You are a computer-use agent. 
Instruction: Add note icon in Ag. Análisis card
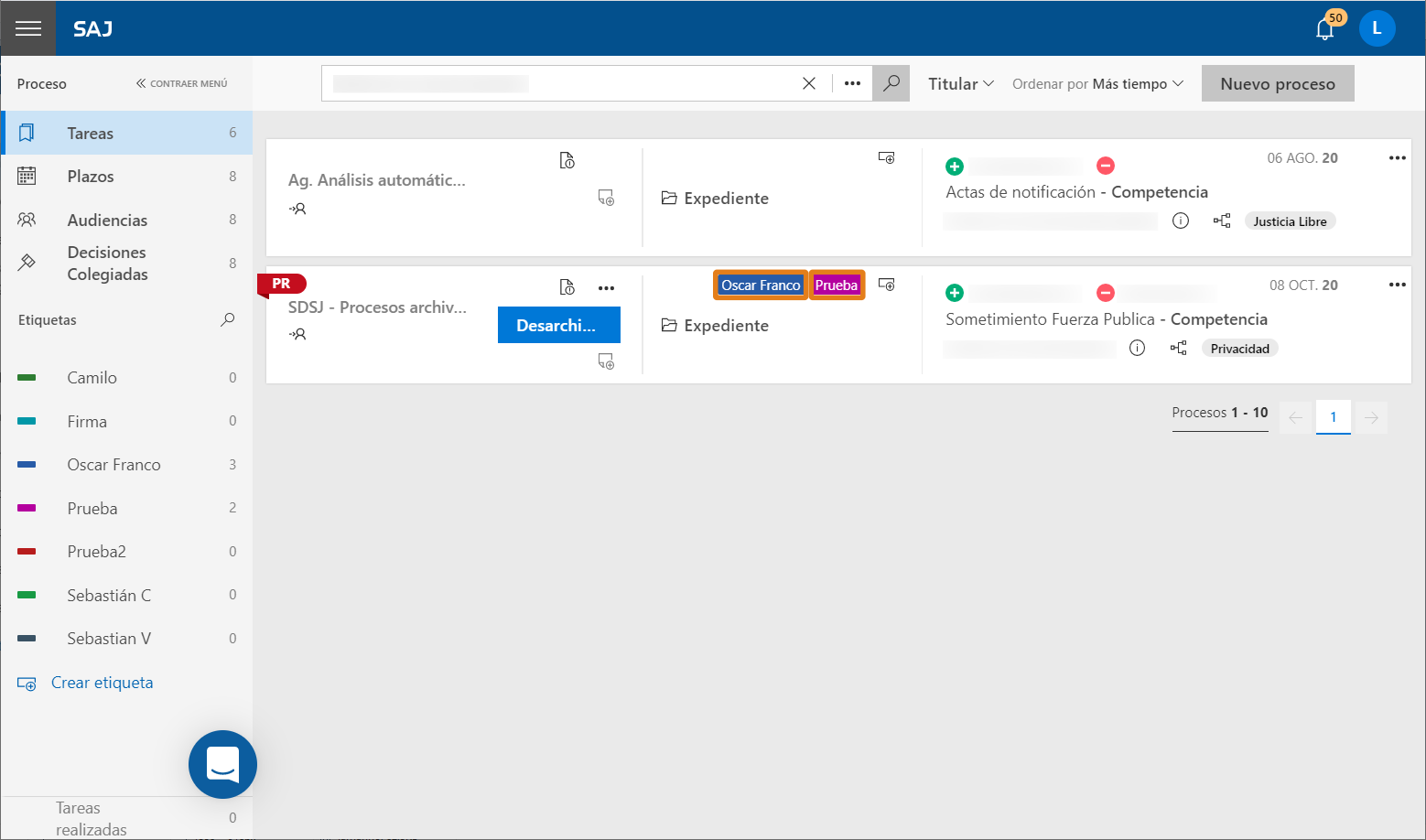click(x=606, y=198)
